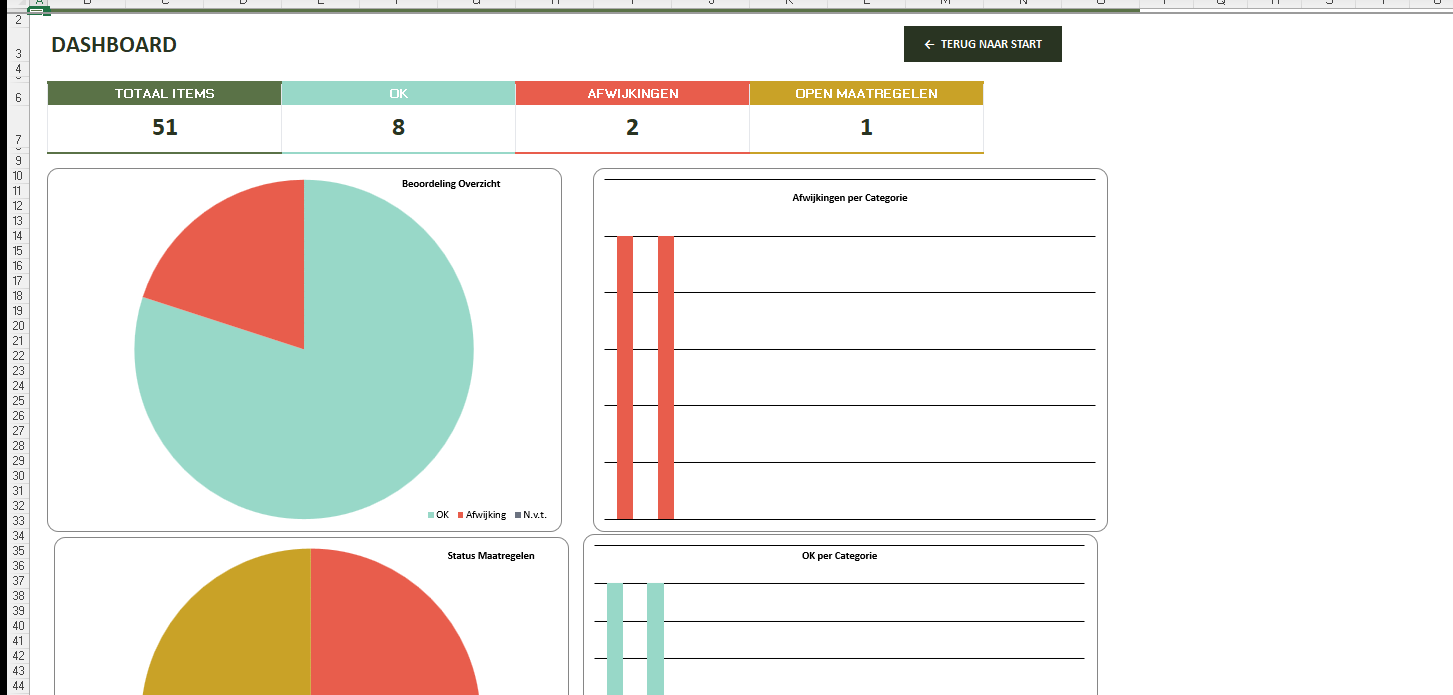Select the OK per Categorie chart title
1453x695 pixels.
tap(839, 556)
